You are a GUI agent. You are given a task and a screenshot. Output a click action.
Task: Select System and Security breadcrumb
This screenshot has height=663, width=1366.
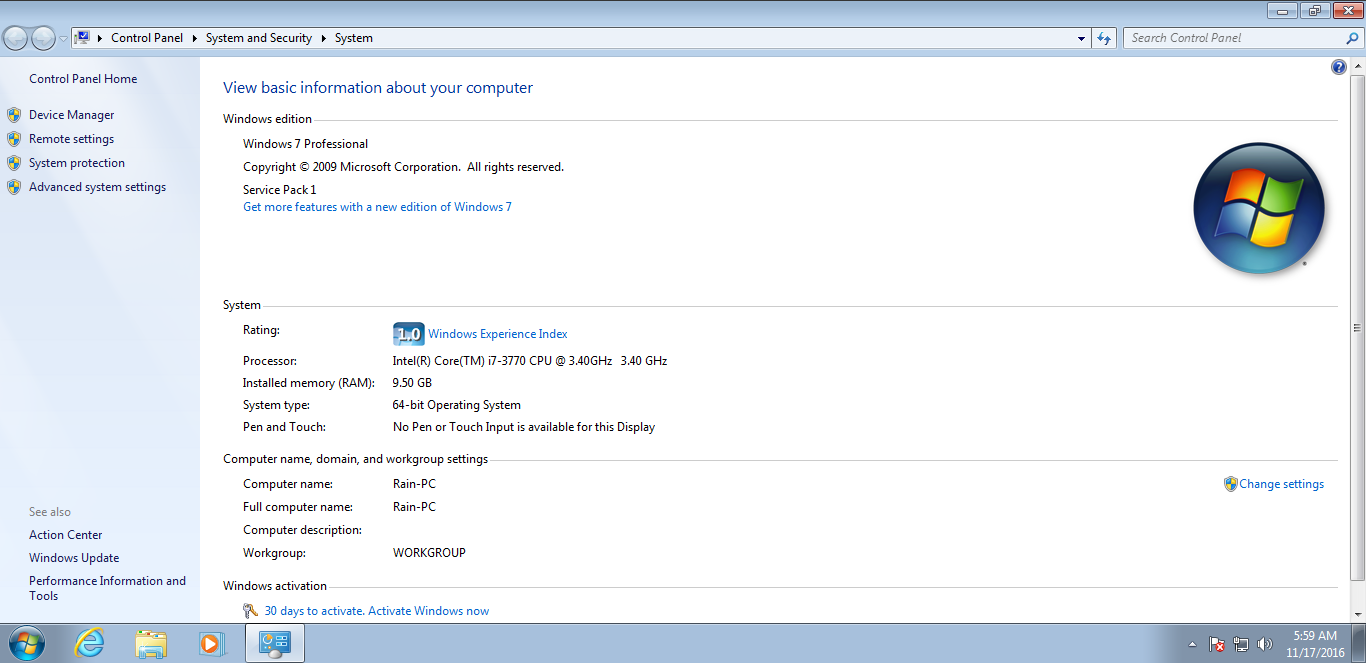tap(259, 38)
